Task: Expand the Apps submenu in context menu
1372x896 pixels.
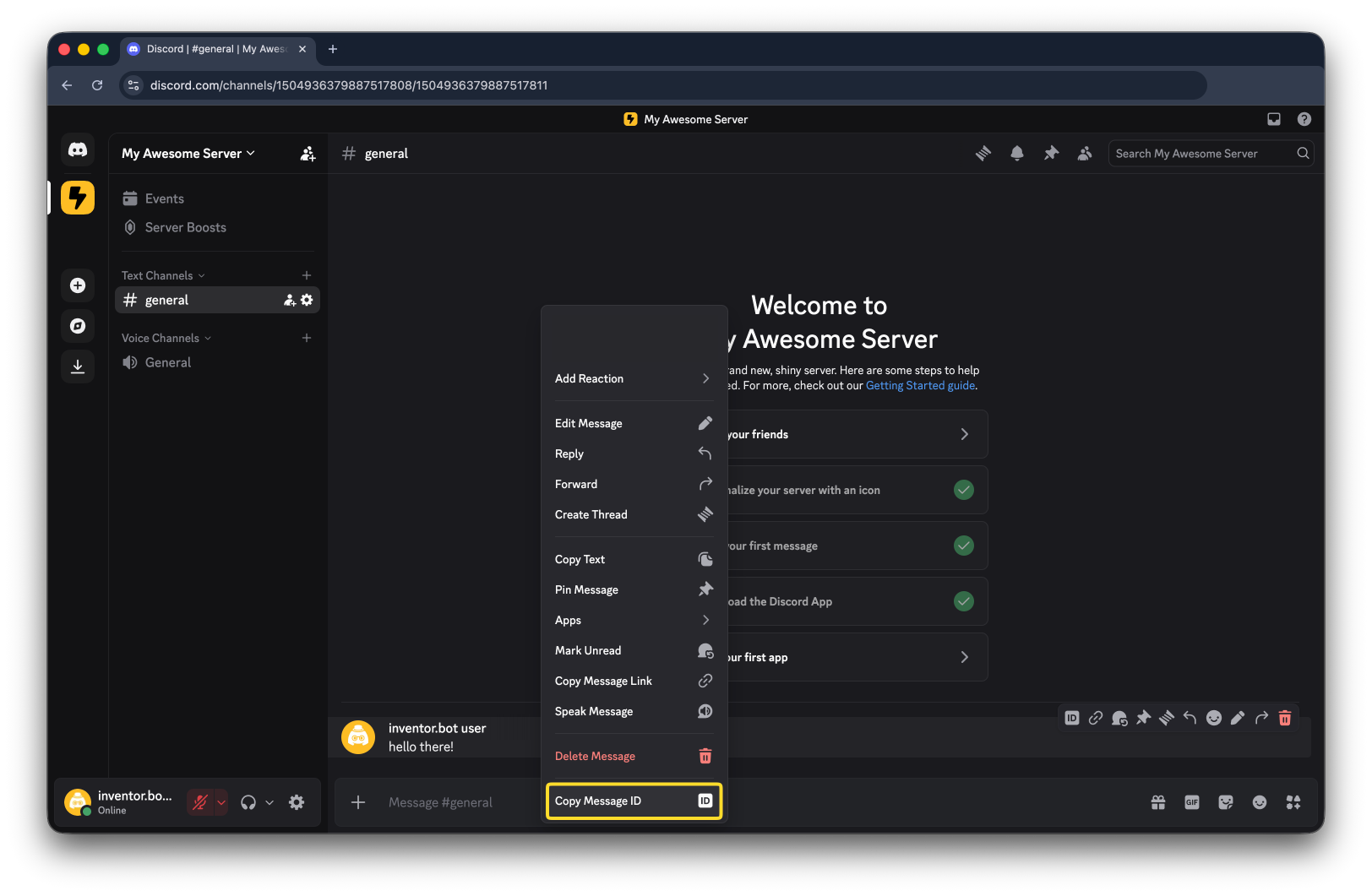Action: point(634,620)
